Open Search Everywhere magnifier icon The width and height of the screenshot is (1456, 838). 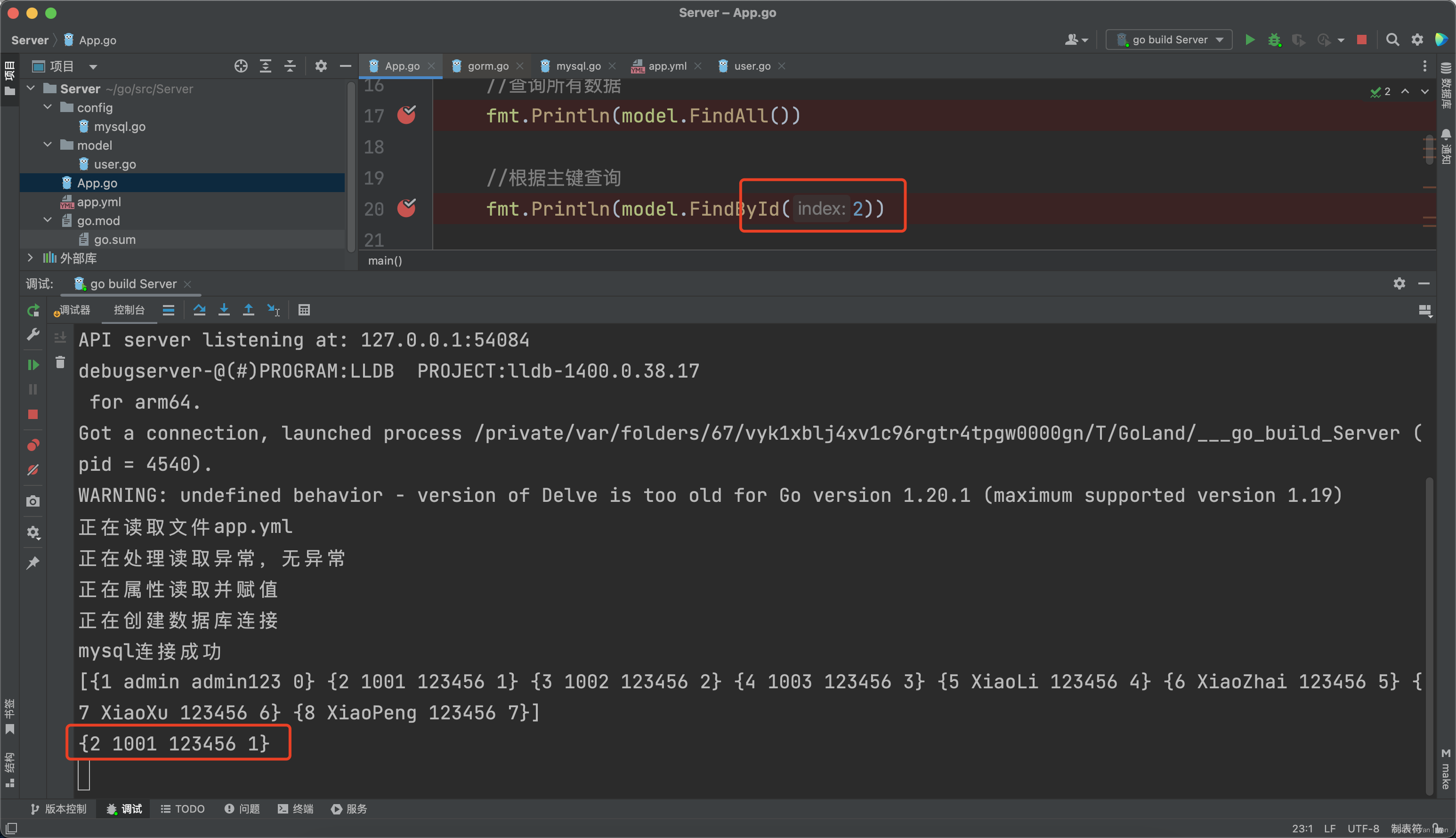point(1392,40)
